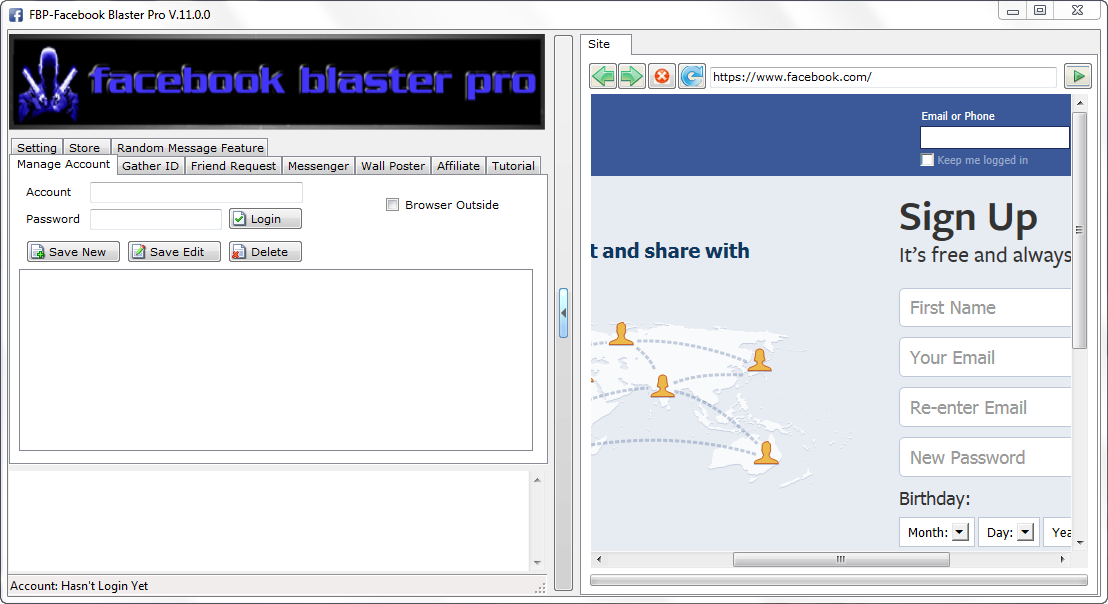Click the First Name field
The width and height of the screenshot is (1108, 604).
click(986, 307)
